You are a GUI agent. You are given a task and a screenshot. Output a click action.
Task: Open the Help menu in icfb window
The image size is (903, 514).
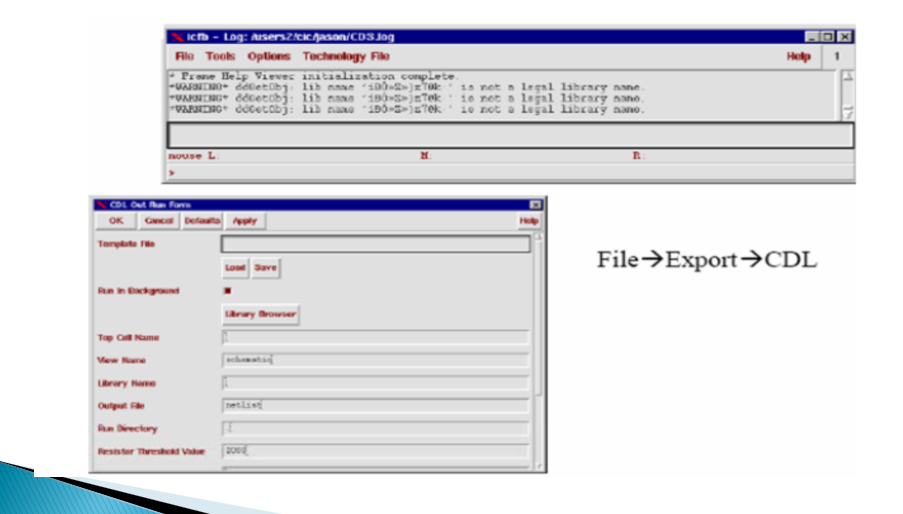[798, 56]
